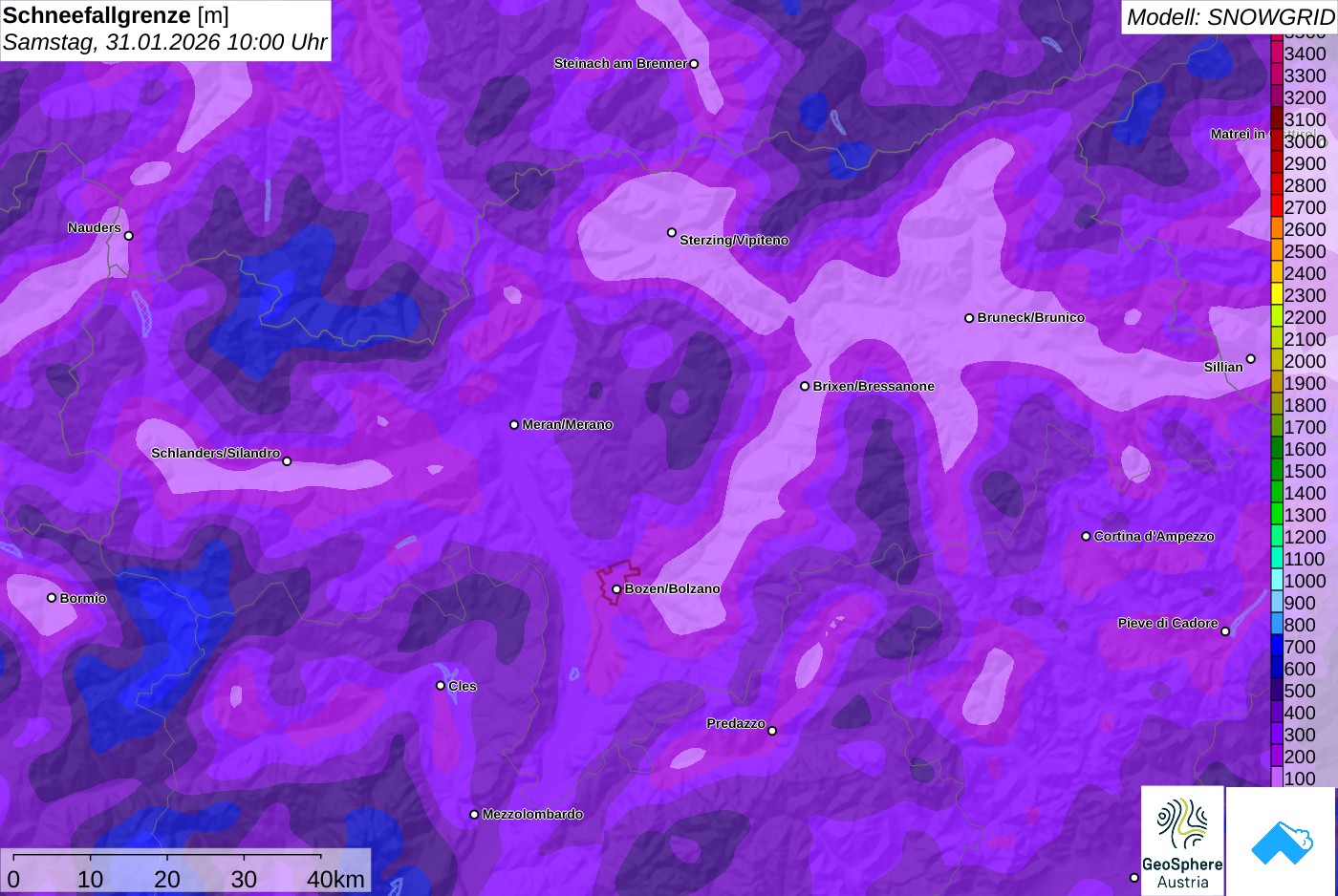Select the 1500 m green legend swatch

tap(1277, 471)
